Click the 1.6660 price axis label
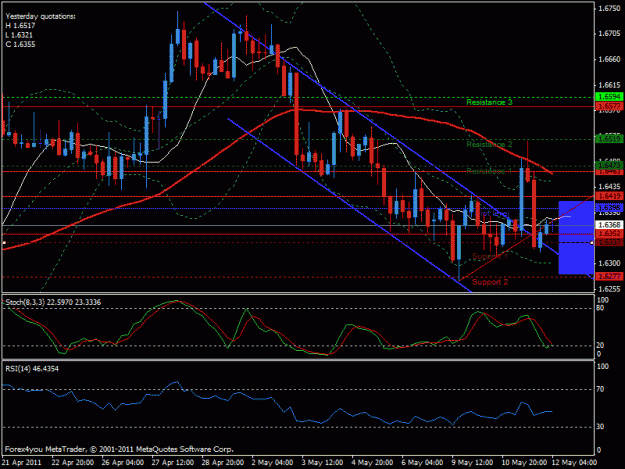This screenshot has width=625, height=469. point(609,59)
